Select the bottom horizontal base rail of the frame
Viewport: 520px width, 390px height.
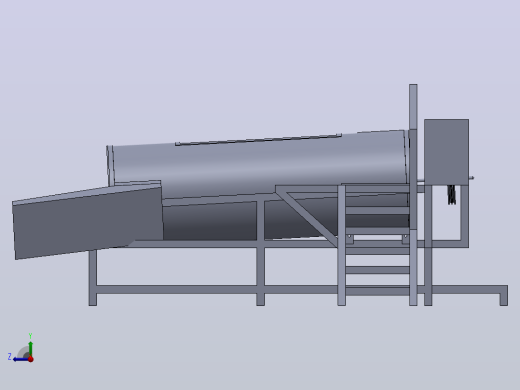[x=297, y=289]
